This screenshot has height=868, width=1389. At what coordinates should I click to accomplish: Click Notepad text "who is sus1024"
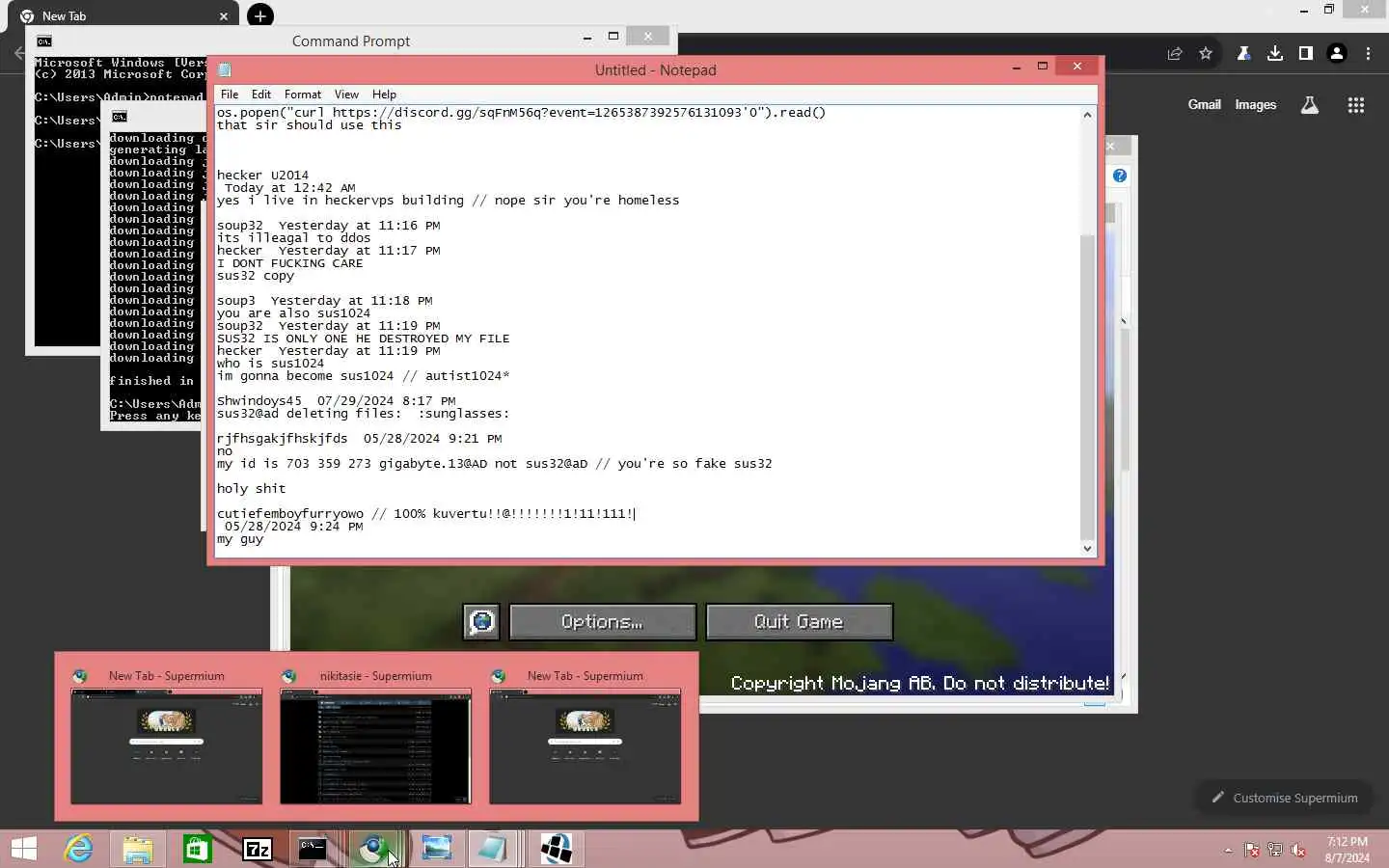(270, 364)
